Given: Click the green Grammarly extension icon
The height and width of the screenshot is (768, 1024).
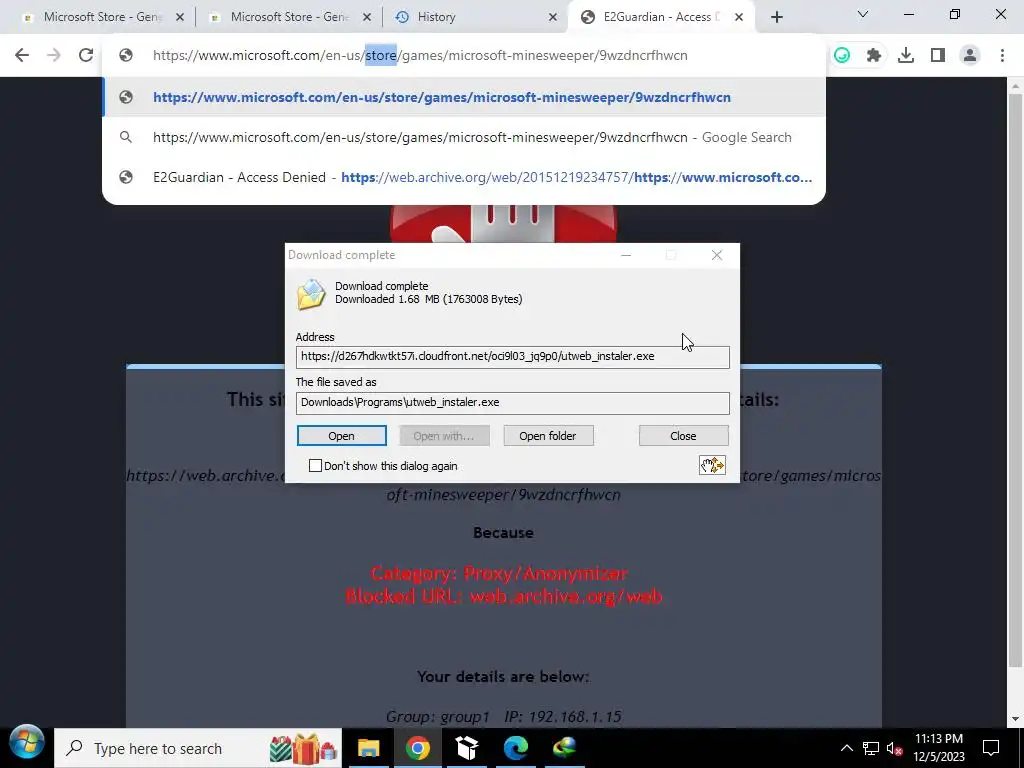Looking at the screenshot, I should point(842,56).
